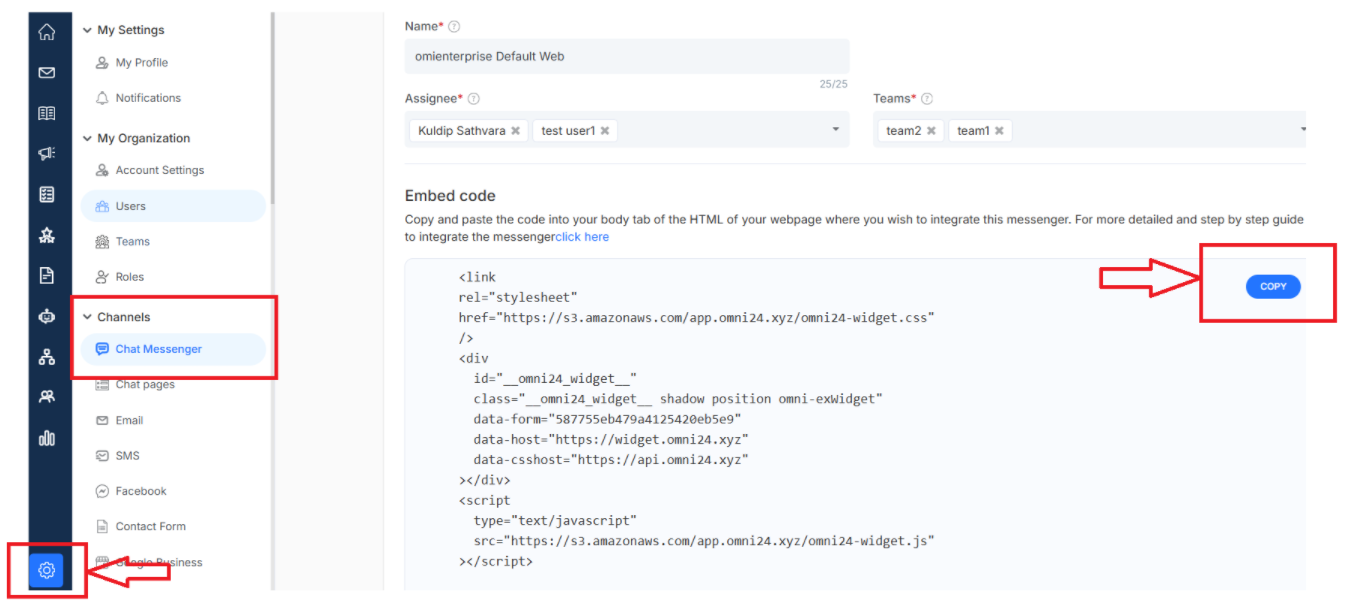The height and width of the screenshot is (611, 1351).
Task: Click the help icon next to Assignee
Action: [x=474, y=99]
